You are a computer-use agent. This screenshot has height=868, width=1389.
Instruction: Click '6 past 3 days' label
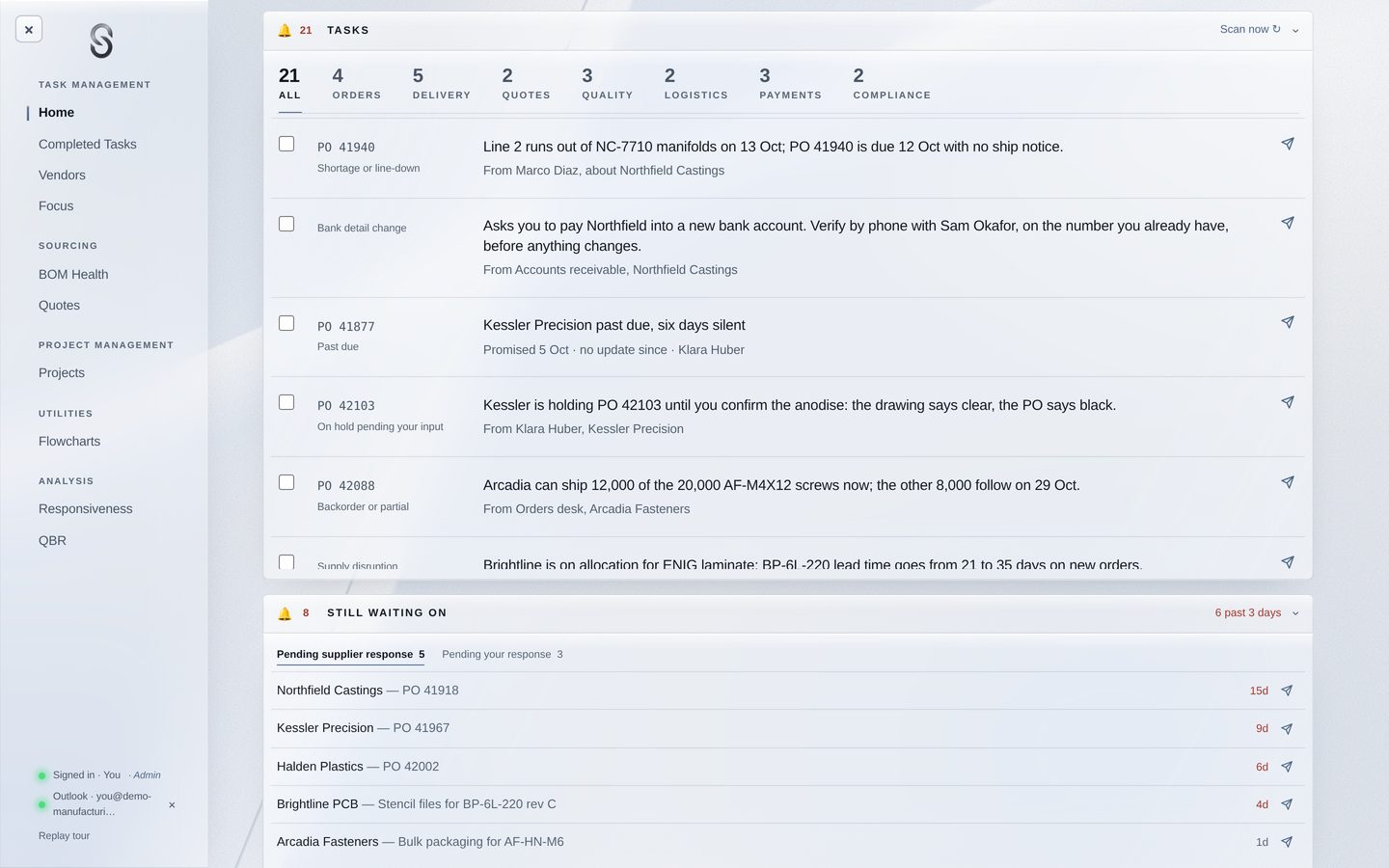click(1248, 613)
